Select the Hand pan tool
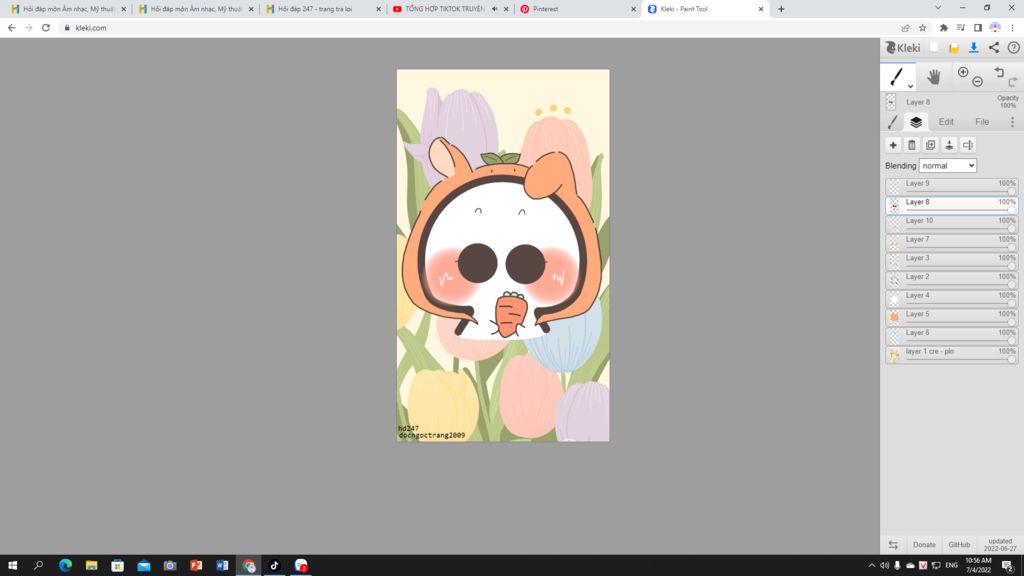 click(x=934, y=76)
